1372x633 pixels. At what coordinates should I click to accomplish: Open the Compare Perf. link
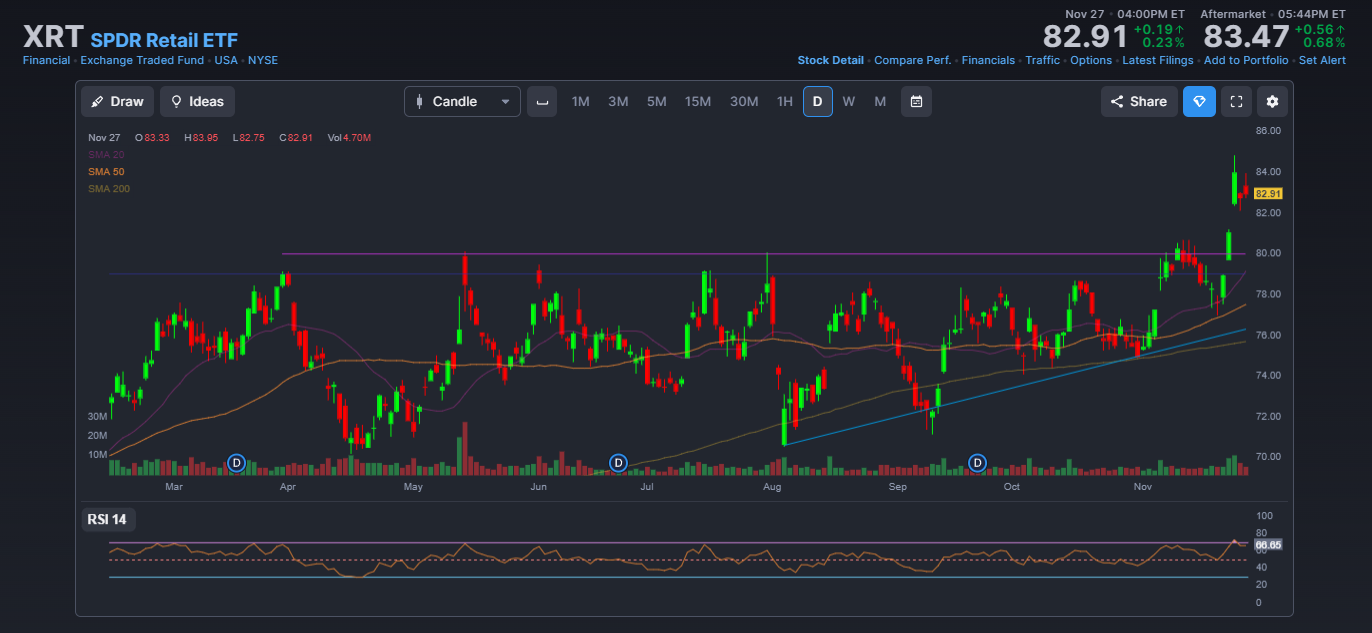pos(912,60)
